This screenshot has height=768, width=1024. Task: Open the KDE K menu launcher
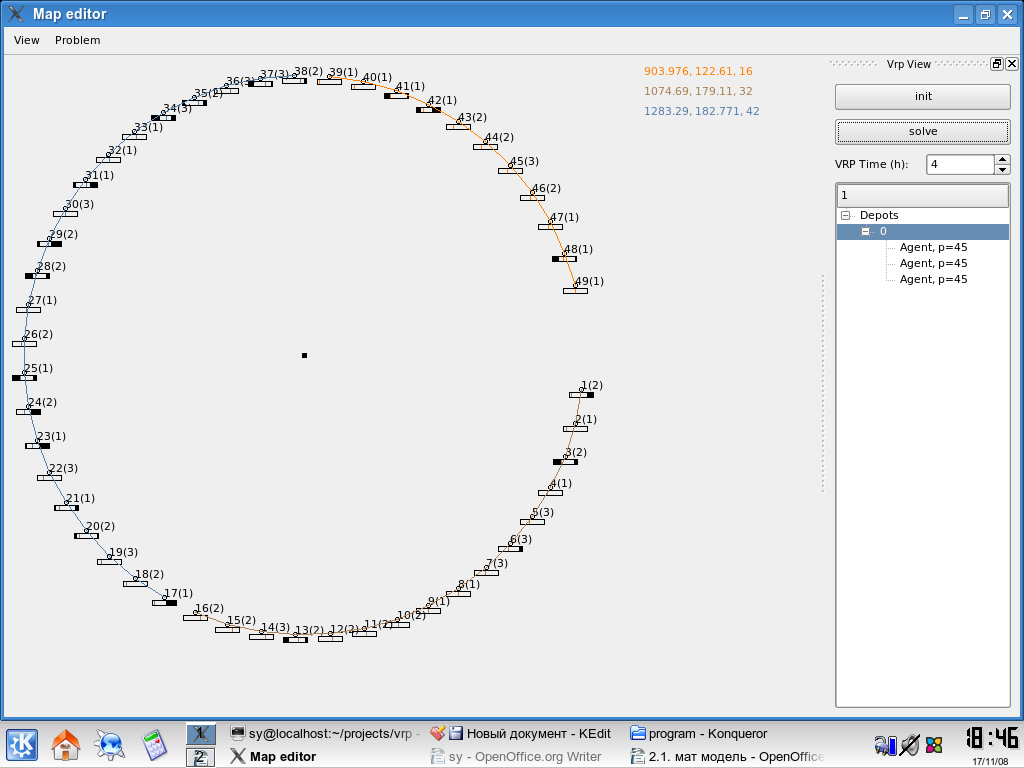tap(22, 745)
